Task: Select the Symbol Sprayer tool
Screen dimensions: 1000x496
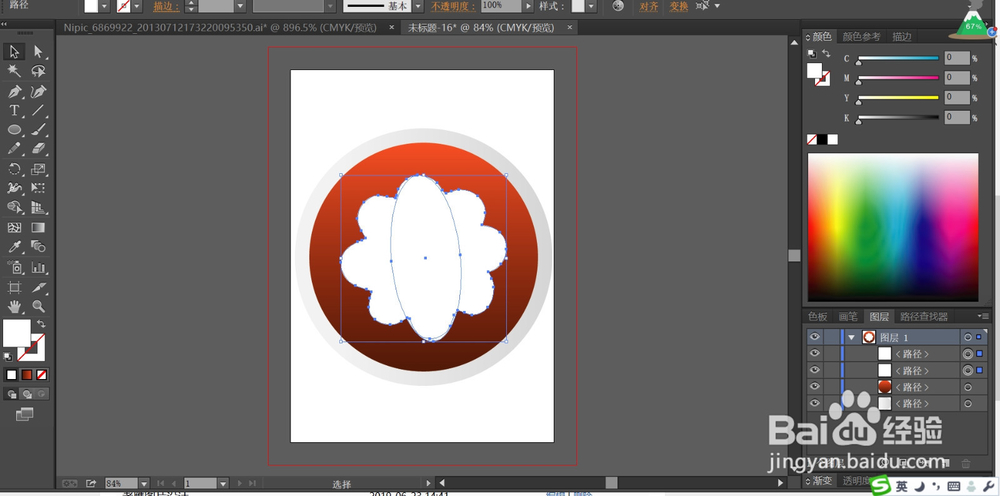Action: [14, 267]
